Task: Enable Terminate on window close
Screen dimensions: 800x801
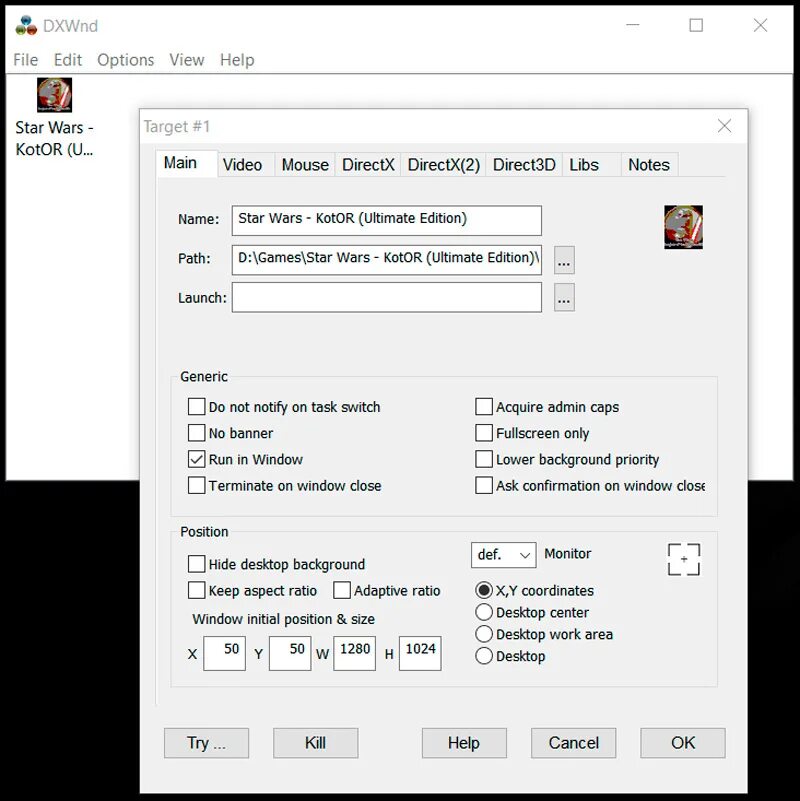Action: 196,485
